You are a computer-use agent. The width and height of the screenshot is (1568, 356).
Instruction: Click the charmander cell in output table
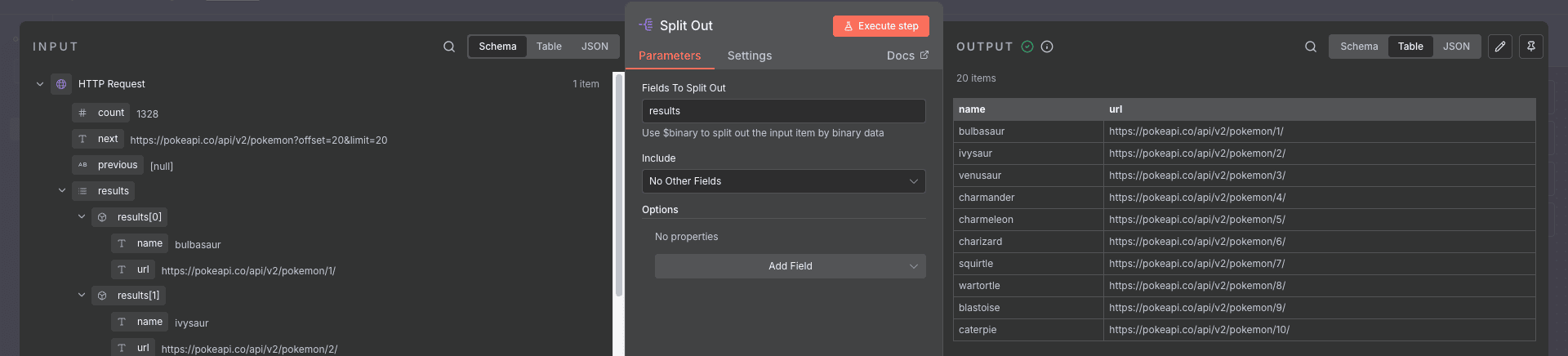pyautogui.click(x=1028, y=198)
